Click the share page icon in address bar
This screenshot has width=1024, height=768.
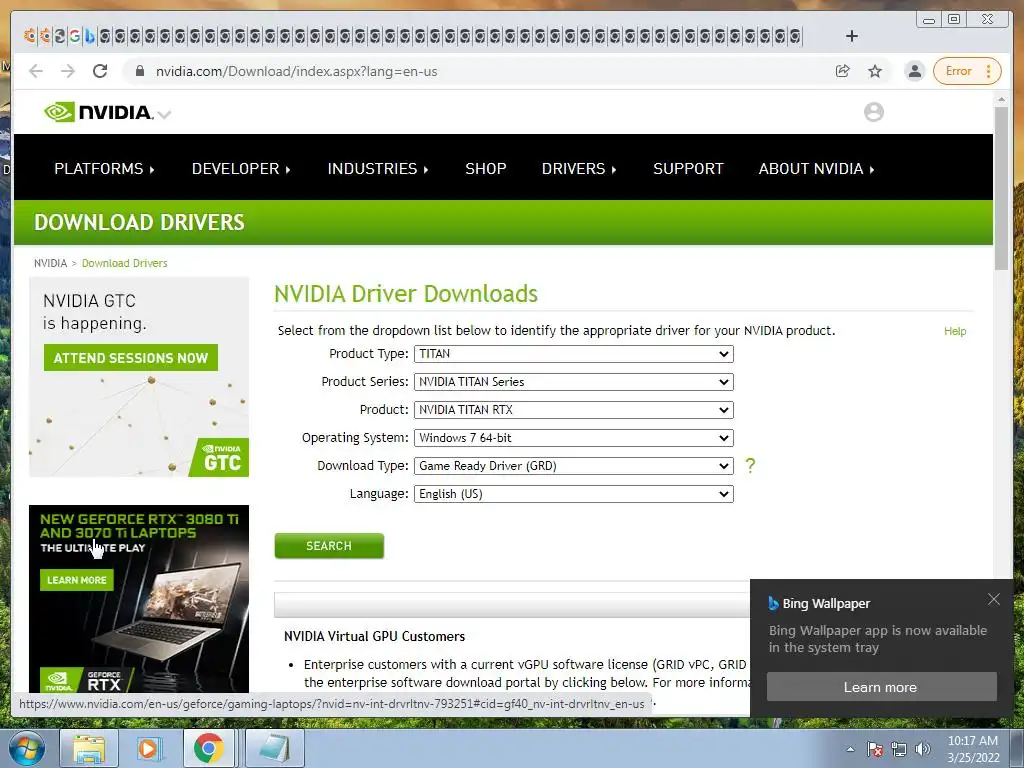(842, 71)
